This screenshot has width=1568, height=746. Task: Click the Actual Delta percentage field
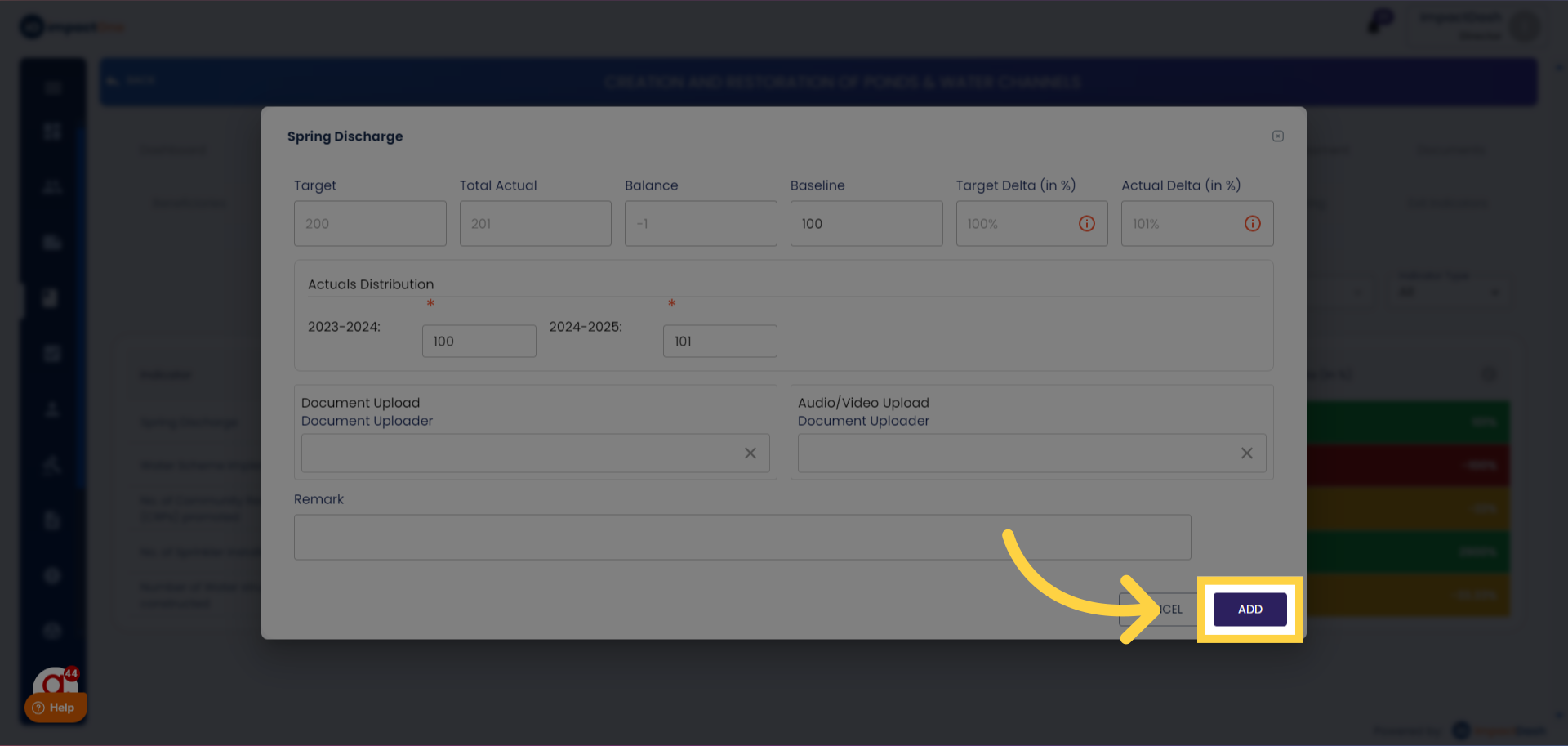point(1181,224)
